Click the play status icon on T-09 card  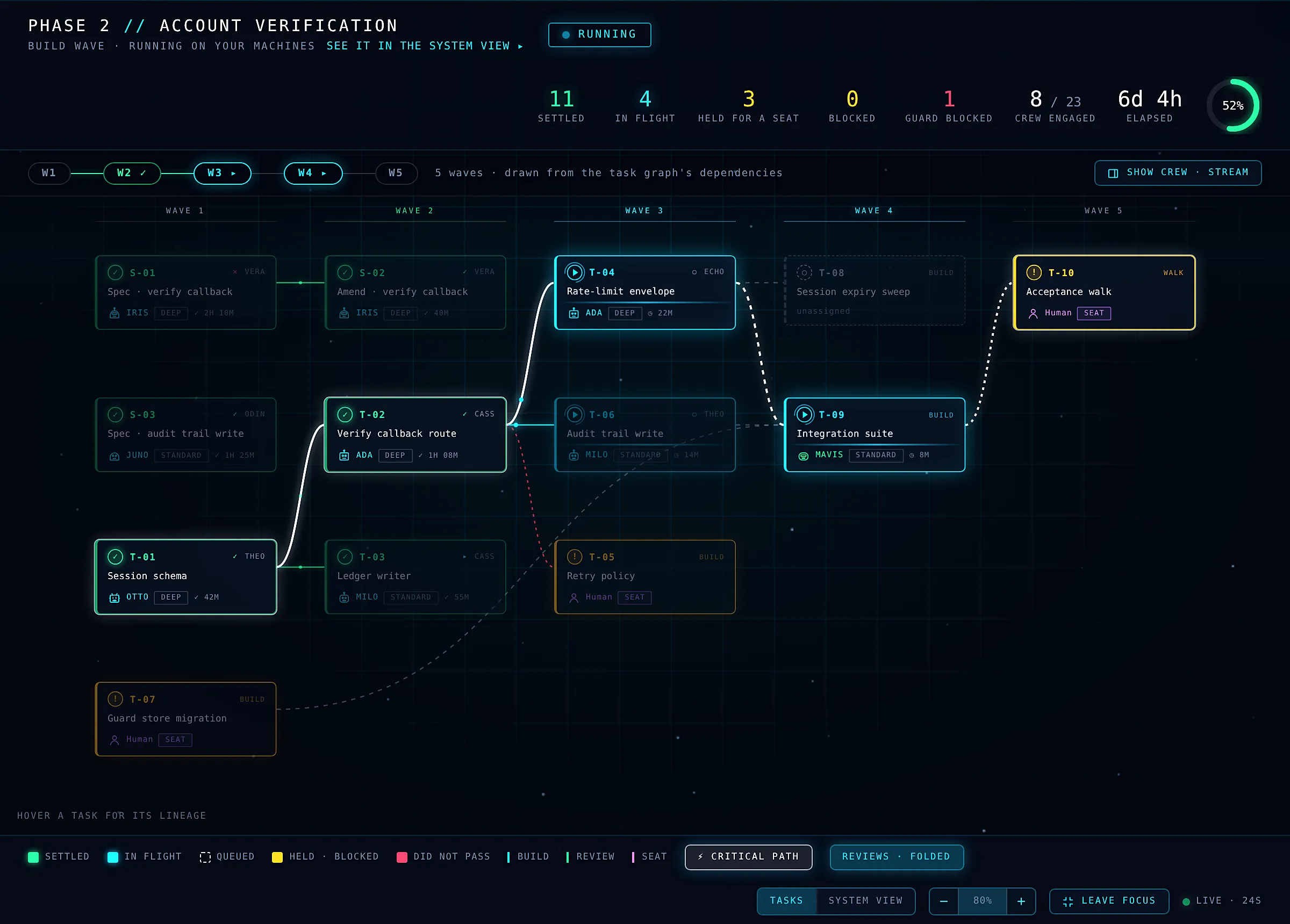pos(804,415)
